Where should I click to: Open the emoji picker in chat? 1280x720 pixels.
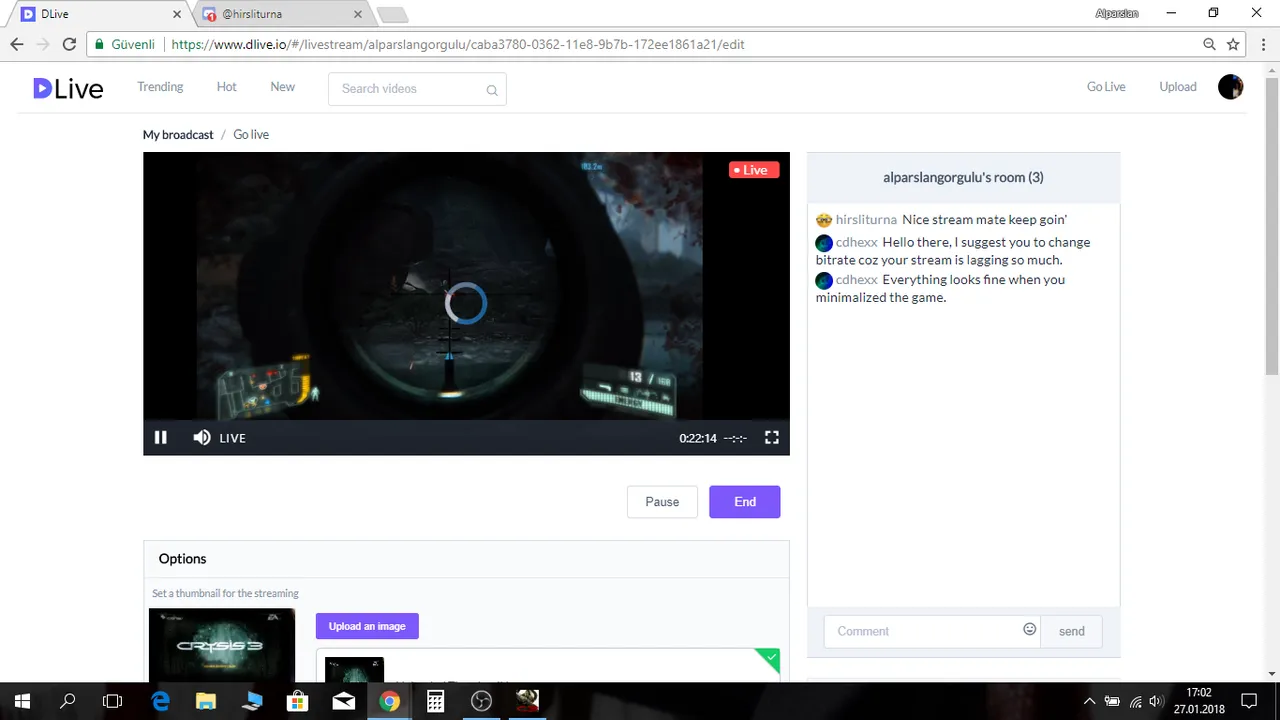point(1030,629)
